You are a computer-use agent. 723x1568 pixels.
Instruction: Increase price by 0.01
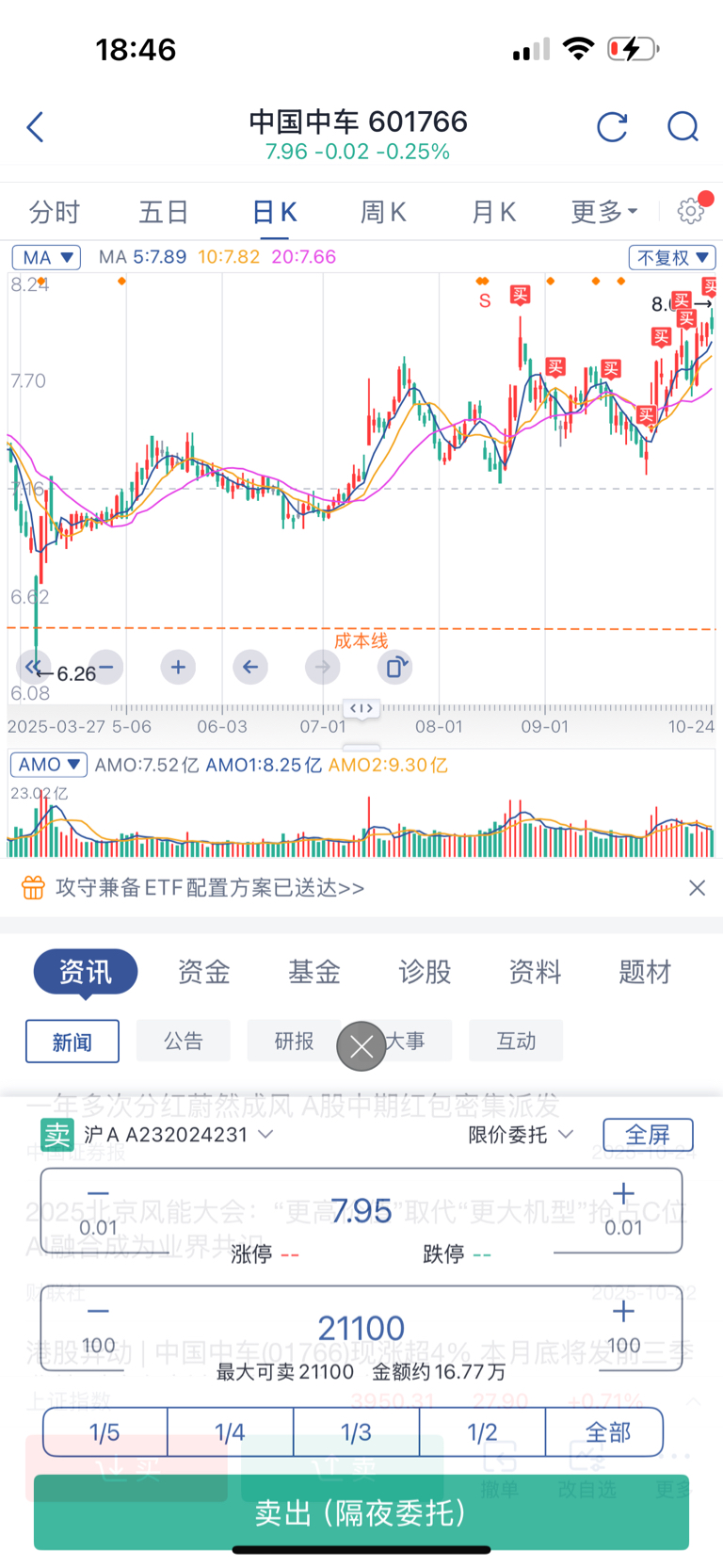623,1210
